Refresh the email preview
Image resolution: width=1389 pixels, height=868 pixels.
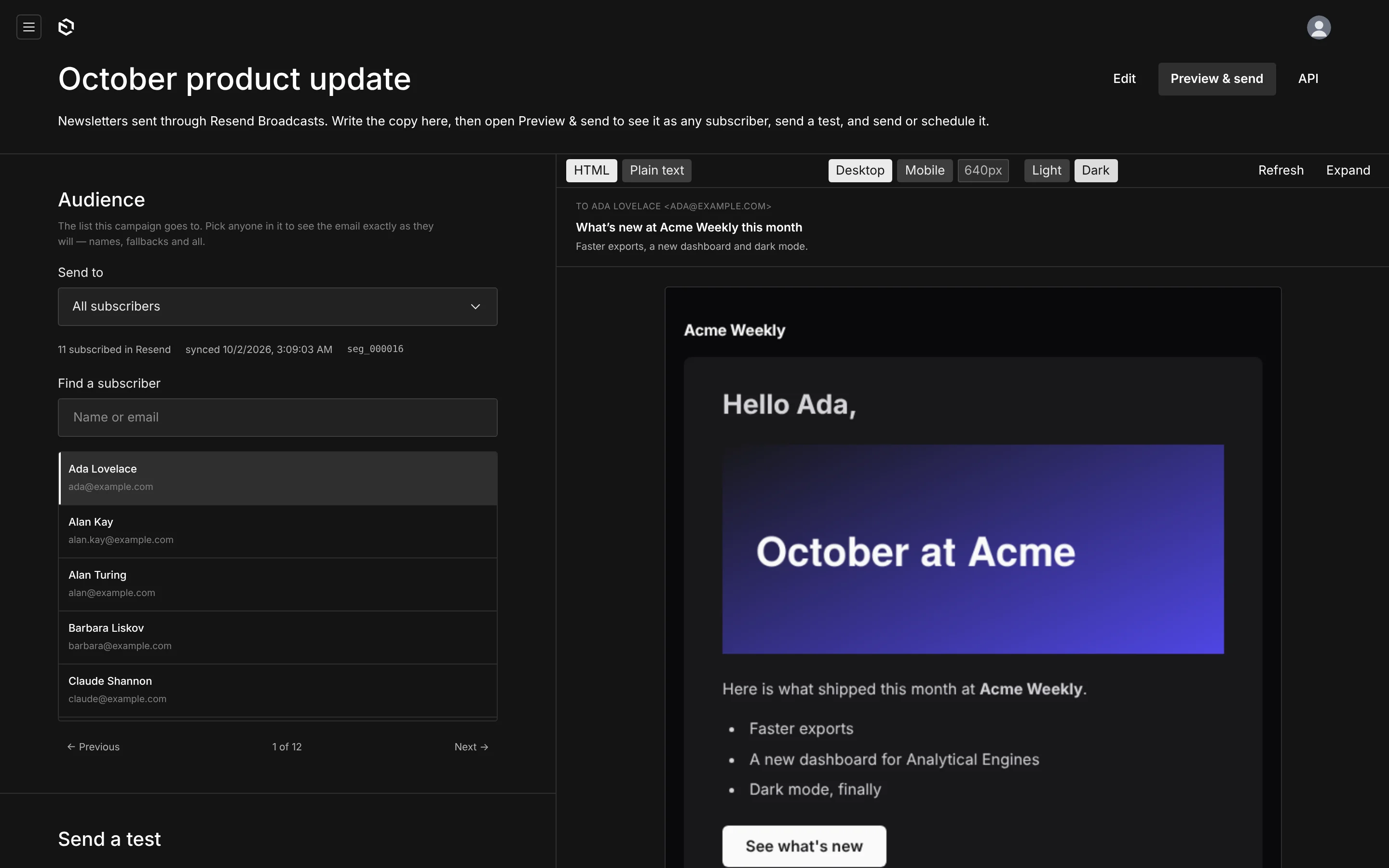[x=1280, y=171]
